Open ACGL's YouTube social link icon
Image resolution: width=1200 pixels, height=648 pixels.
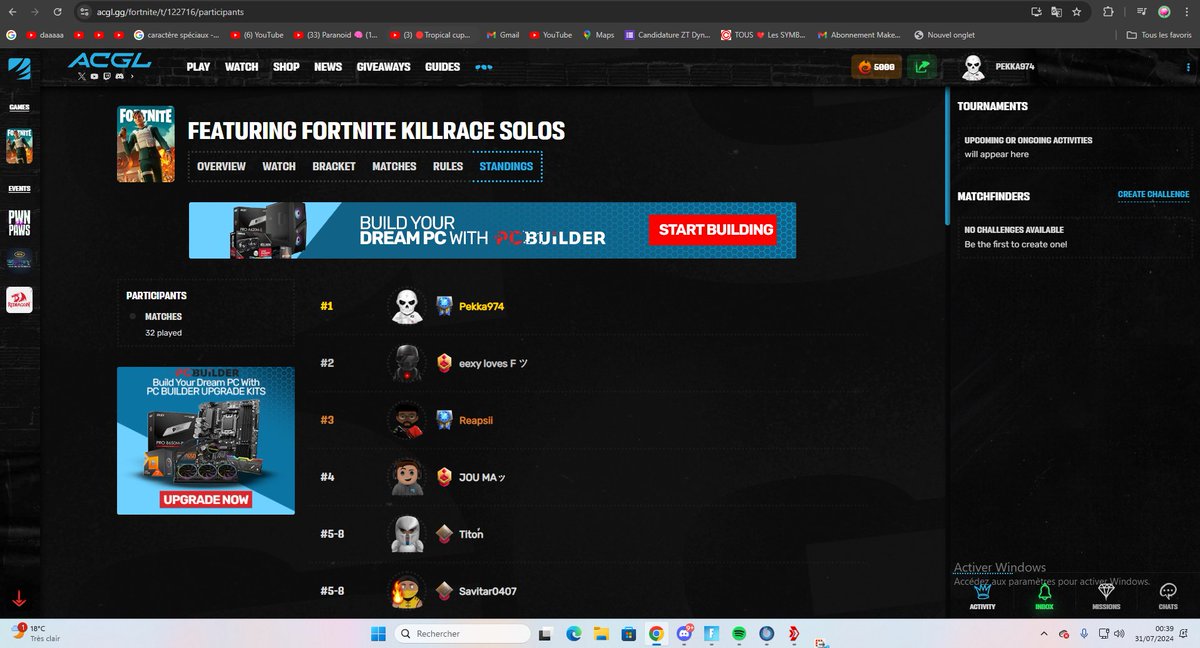(x=94, y=76)
